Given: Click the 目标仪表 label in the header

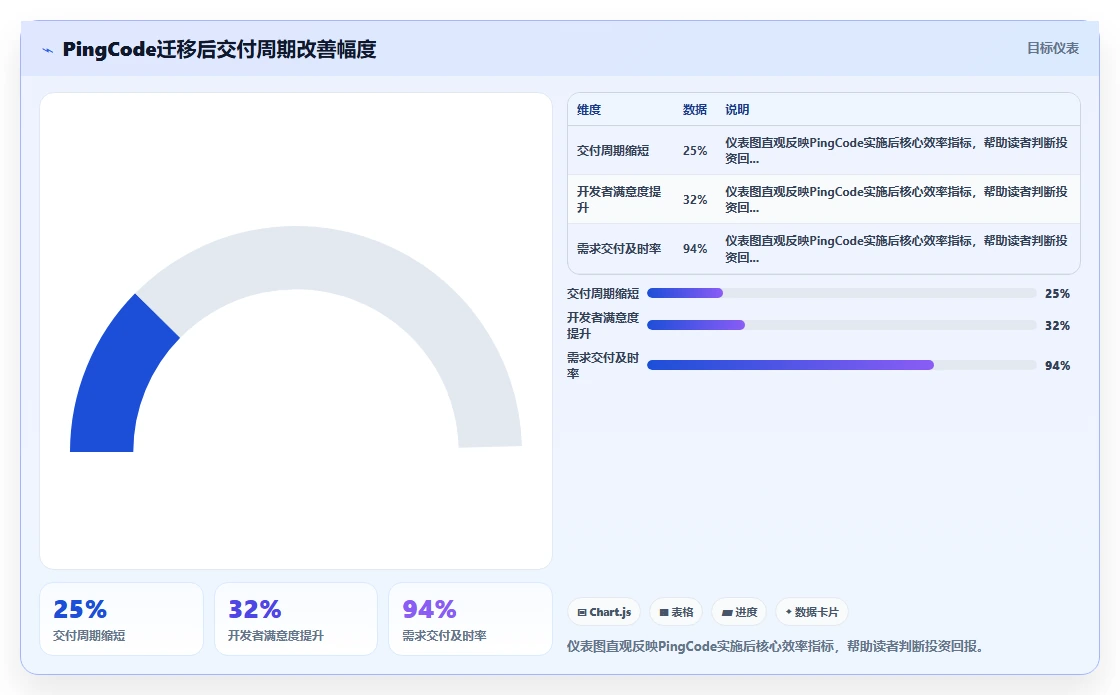Looking at the screenshot, I should 1053,49.
